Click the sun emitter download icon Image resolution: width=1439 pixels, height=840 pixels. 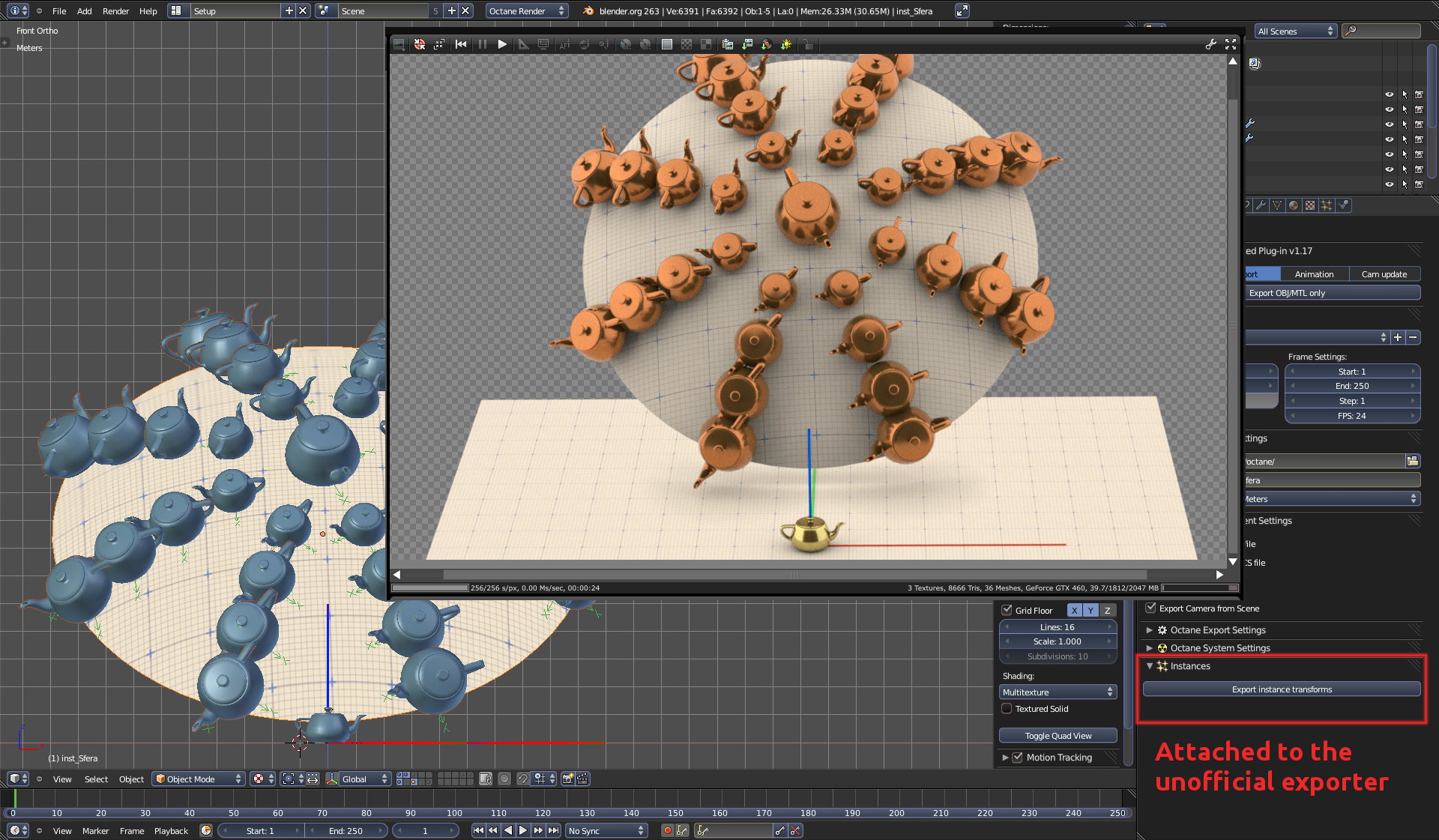click(786, 44)
